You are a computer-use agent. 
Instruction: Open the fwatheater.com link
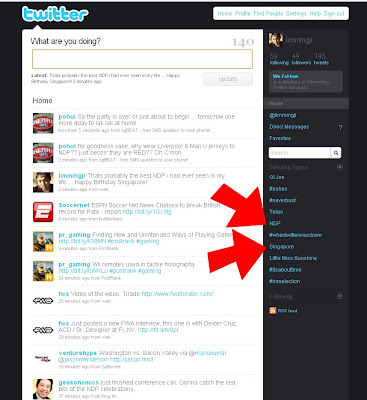[x=177, y=294]
